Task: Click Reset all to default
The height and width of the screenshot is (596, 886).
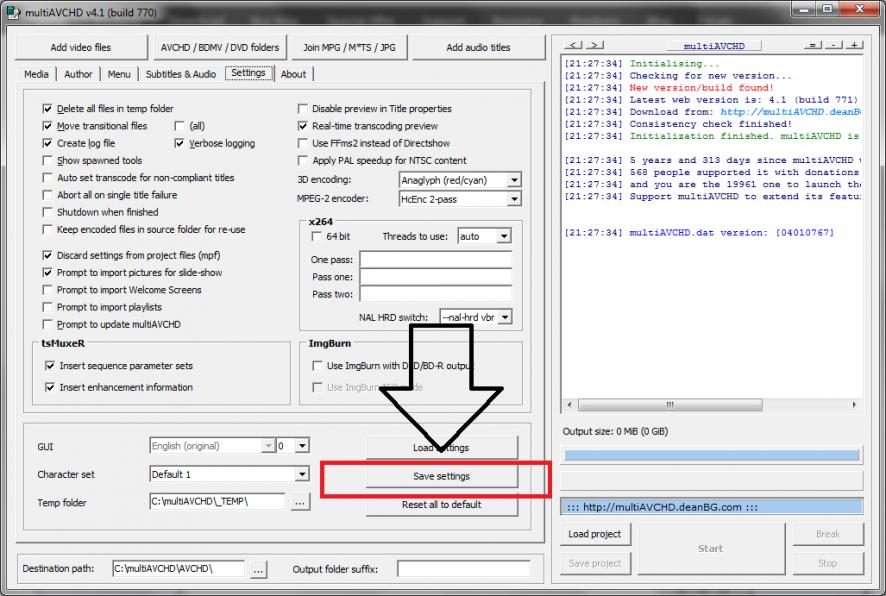Action: (x=441, y=504)
